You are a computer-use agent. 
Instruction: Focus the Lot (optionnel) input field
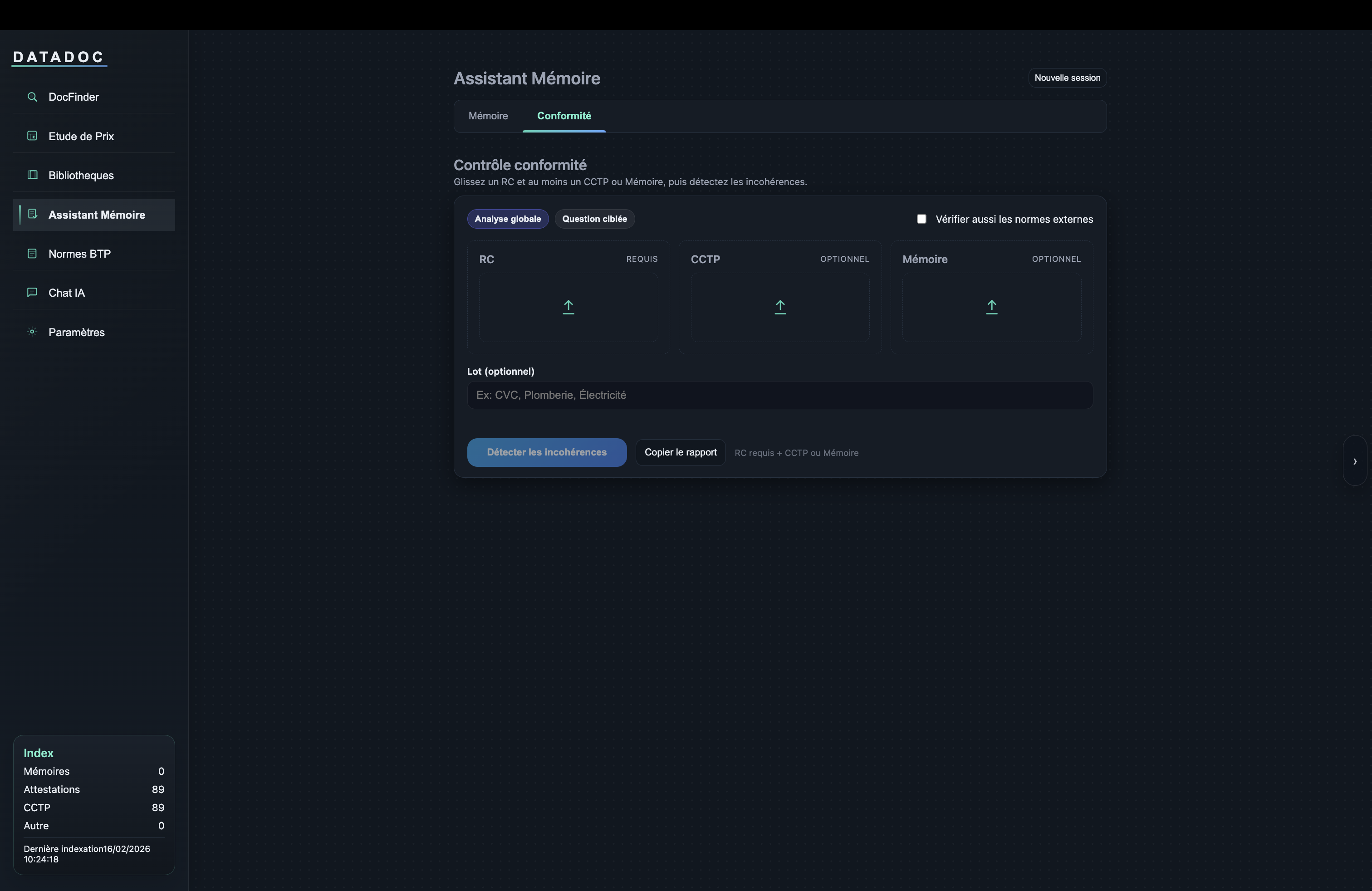pyautogui.click(x=779, y=395)
